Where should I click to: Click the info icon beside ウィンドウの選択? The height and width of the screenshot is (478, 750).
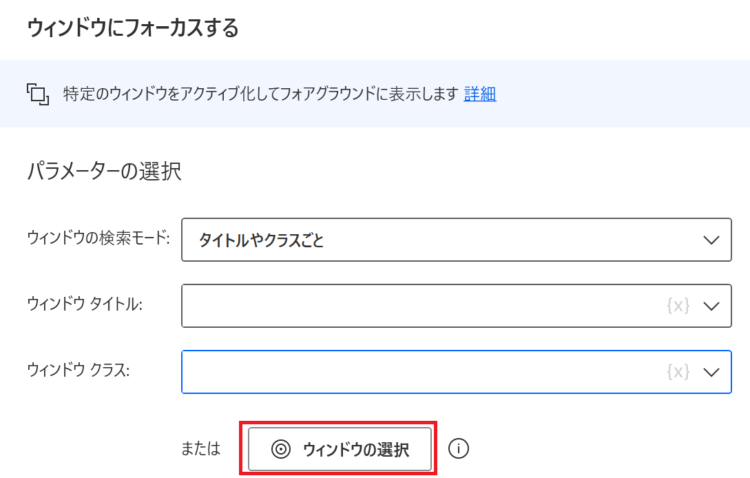pos(458,449)
